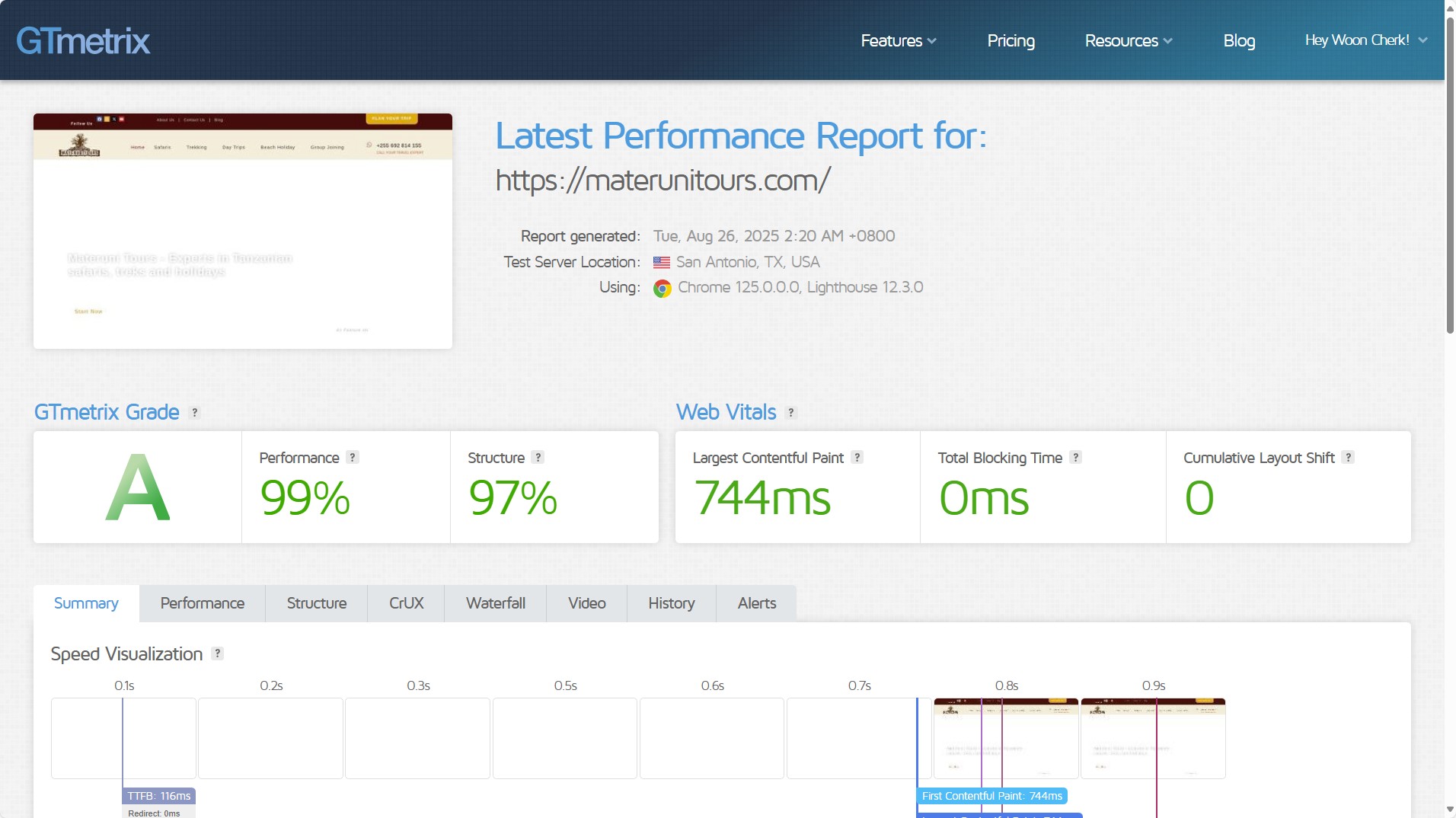Click the scrollbar down arrow
Viewport: 1456px width, 818px height.
point(1450,810)
